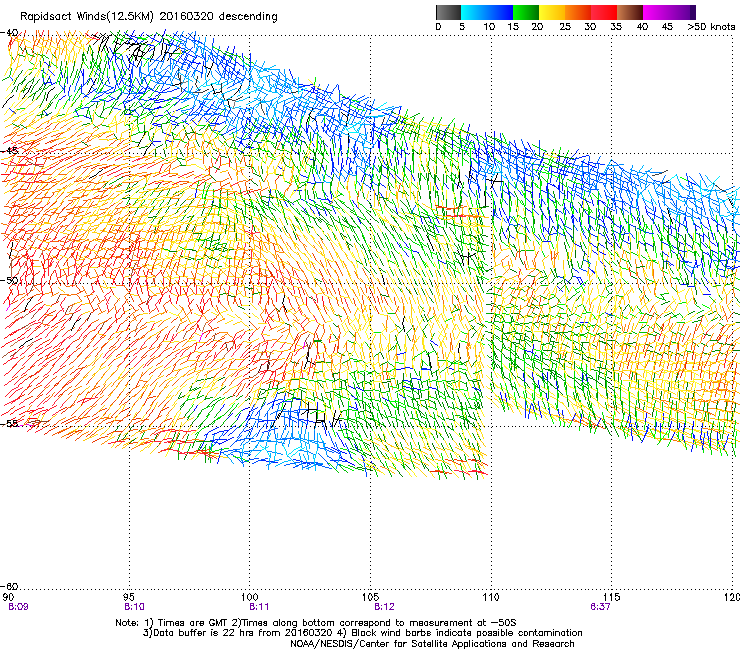Click the brown 35-40 knots legend segment
740x650 pixels.
[x=630, y=12]
